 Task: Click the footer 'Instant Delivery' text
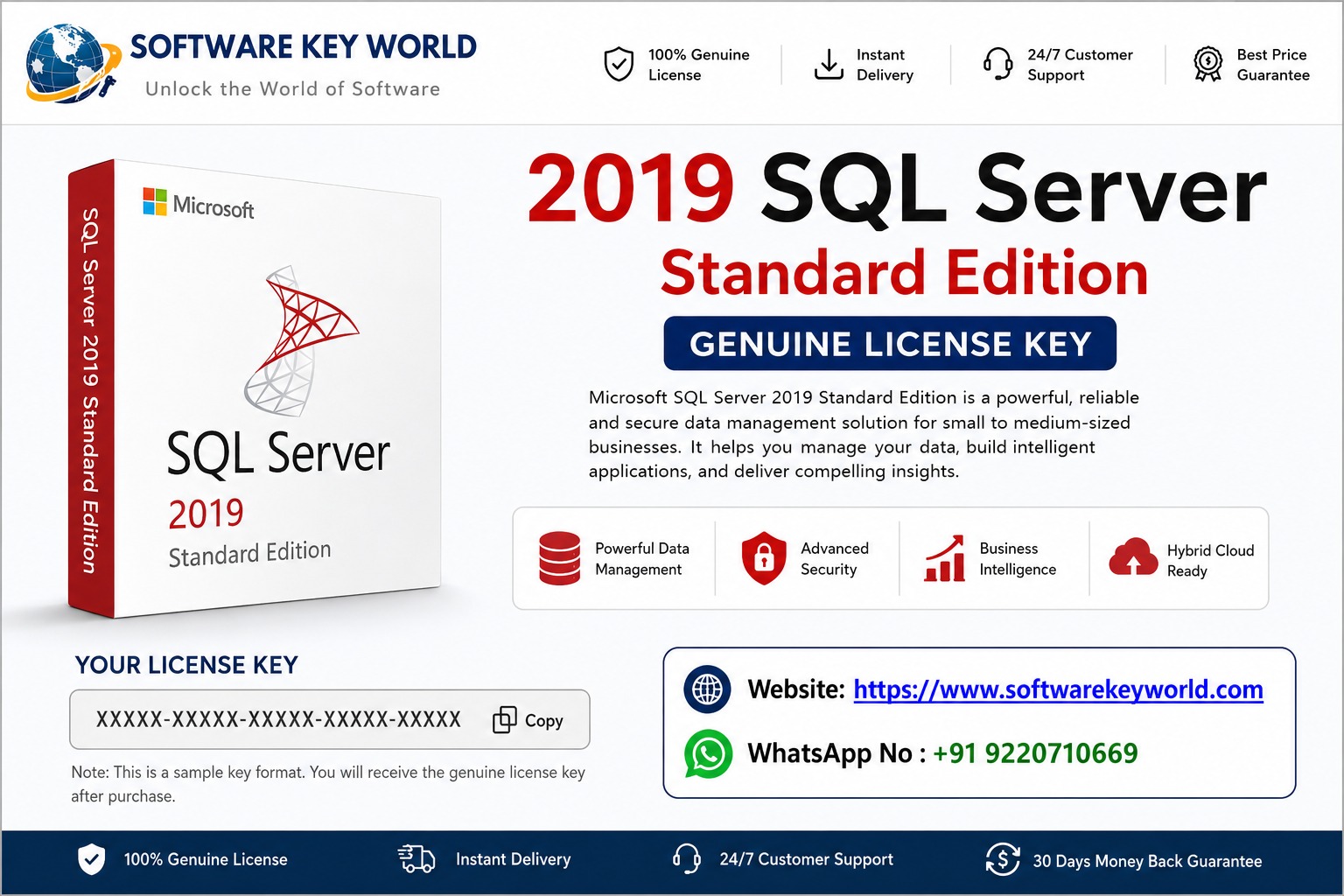click(513, 859)
